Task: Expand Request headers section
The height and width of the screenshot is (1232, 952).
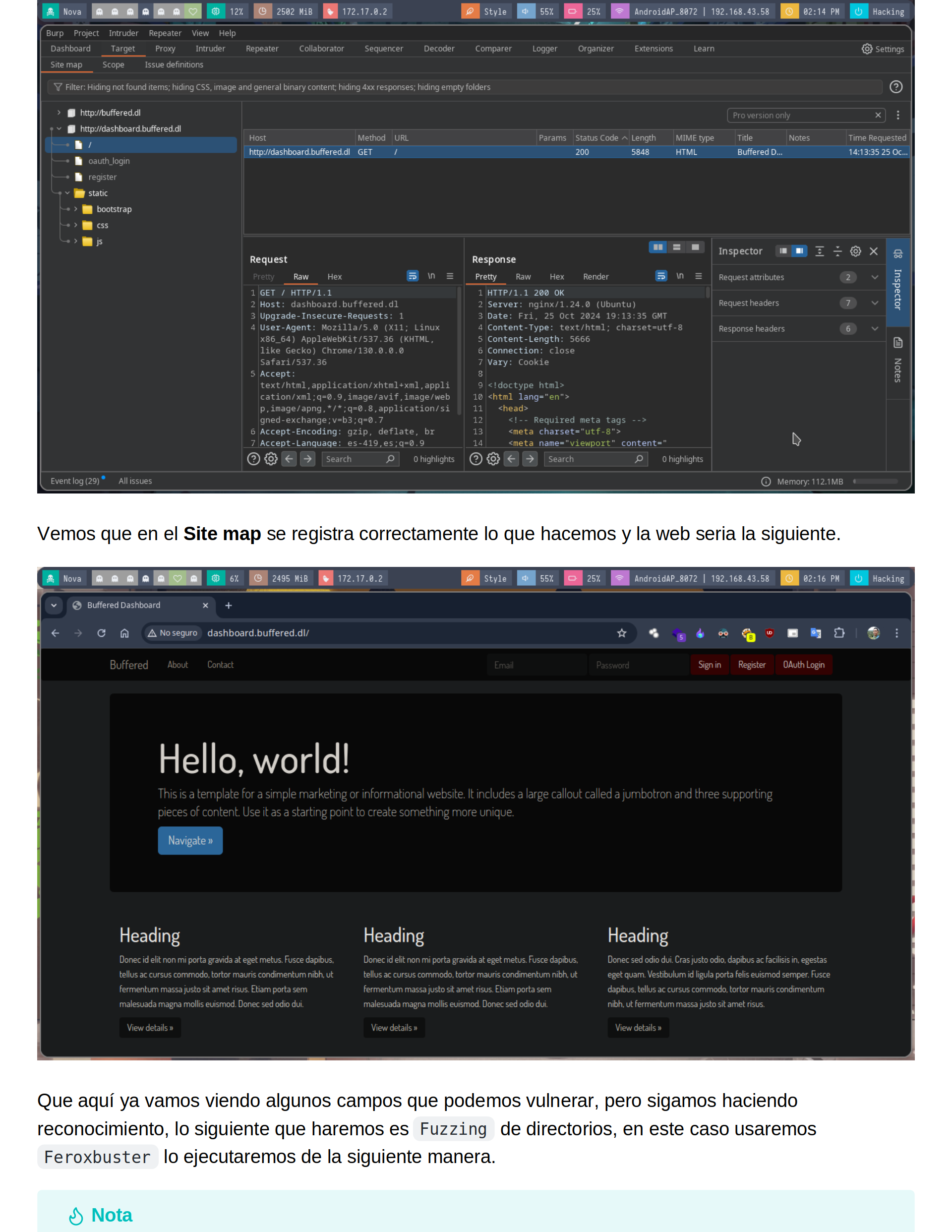Action: click(x=798, y=303)
